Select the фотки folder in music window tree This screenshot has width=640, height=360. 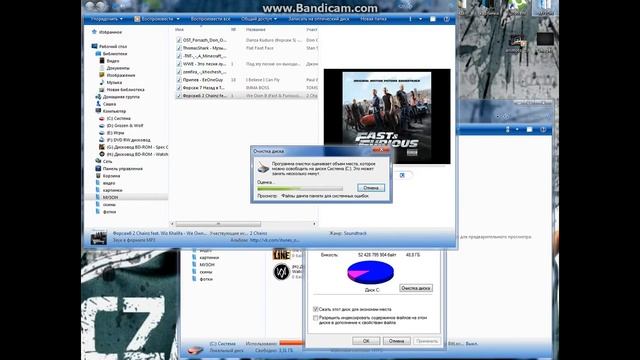coord(109,212)
